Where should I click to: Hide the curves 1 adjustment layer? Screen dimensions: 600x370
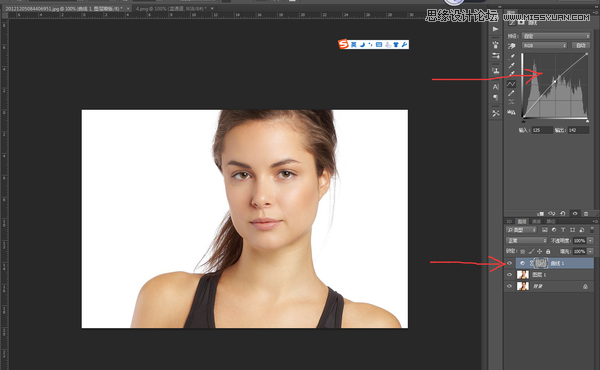click(x=509, y=263)
